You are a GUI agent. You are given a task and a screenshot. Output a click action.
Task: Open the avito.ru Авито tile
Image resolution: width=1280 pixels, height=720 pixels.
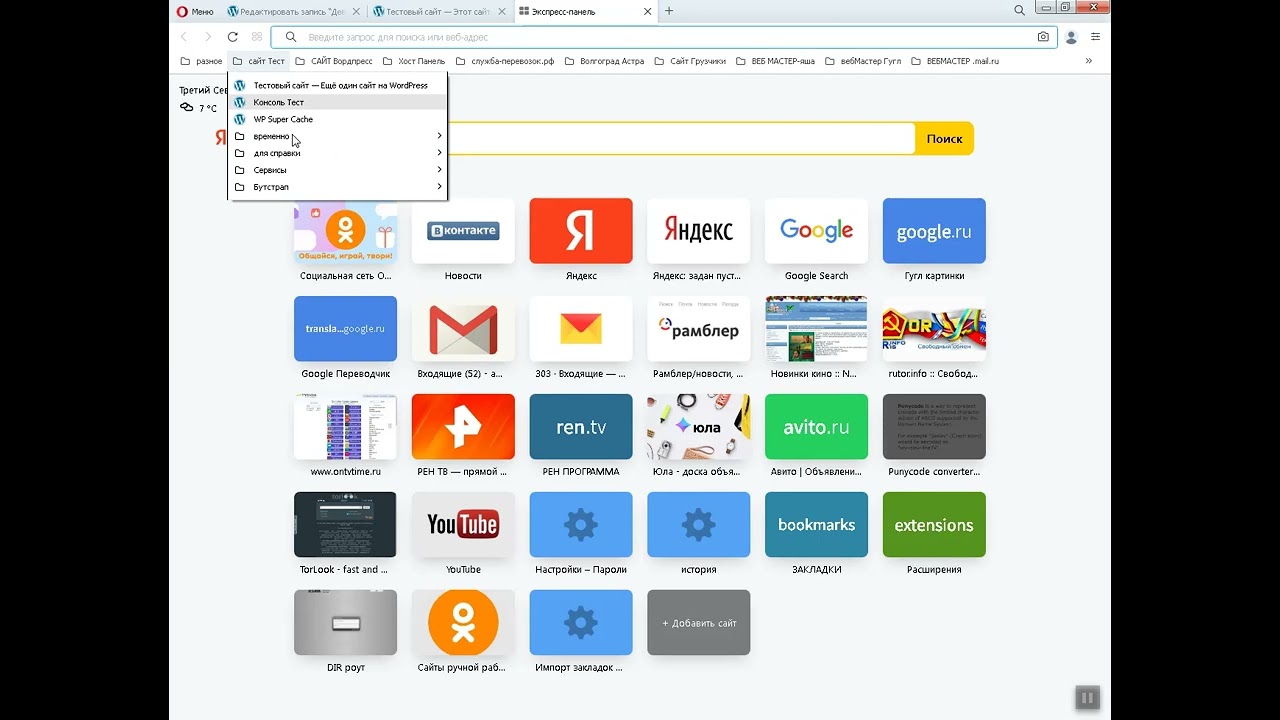coord(816,427)
